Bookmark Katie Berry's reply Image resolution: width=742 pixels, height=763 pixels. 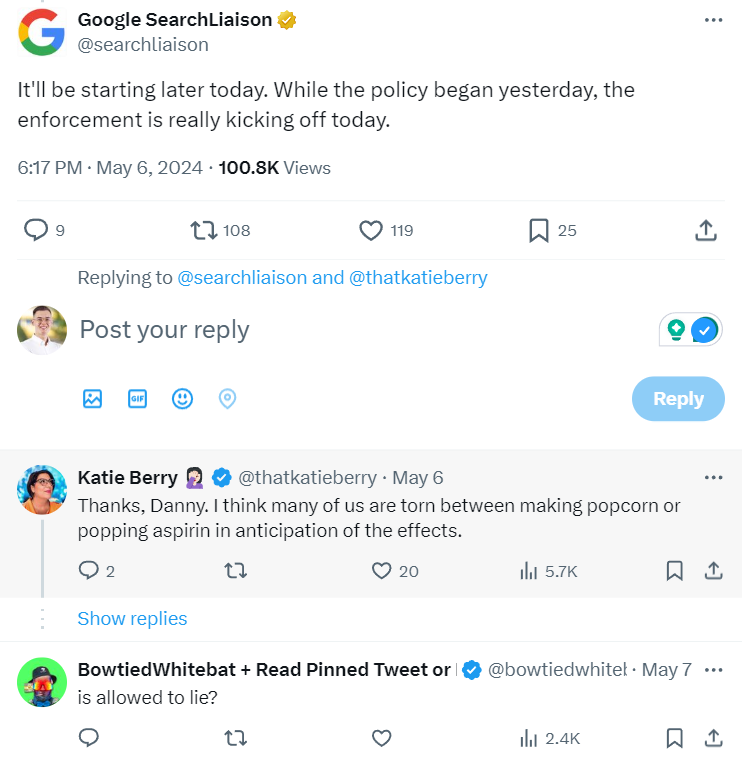coord(674,570)
